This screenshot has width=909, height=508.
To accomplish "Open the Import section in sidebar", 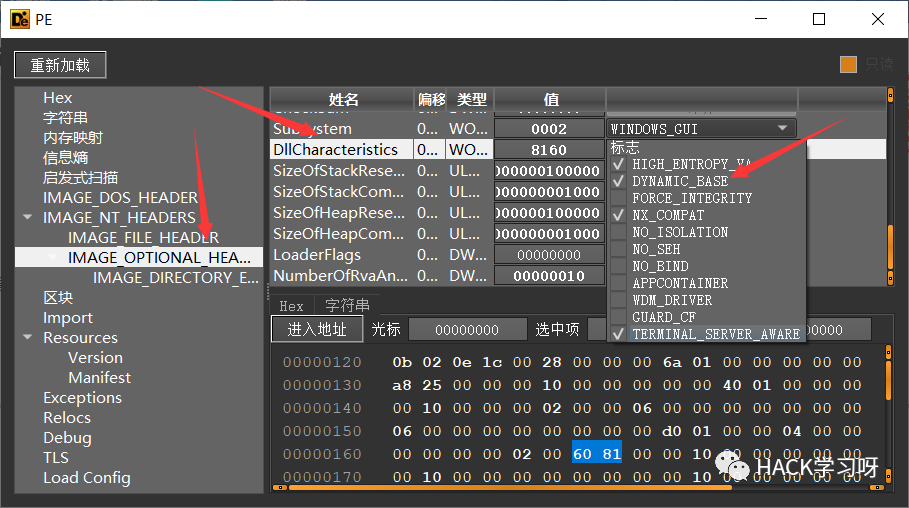I will [x=68, y=318].
